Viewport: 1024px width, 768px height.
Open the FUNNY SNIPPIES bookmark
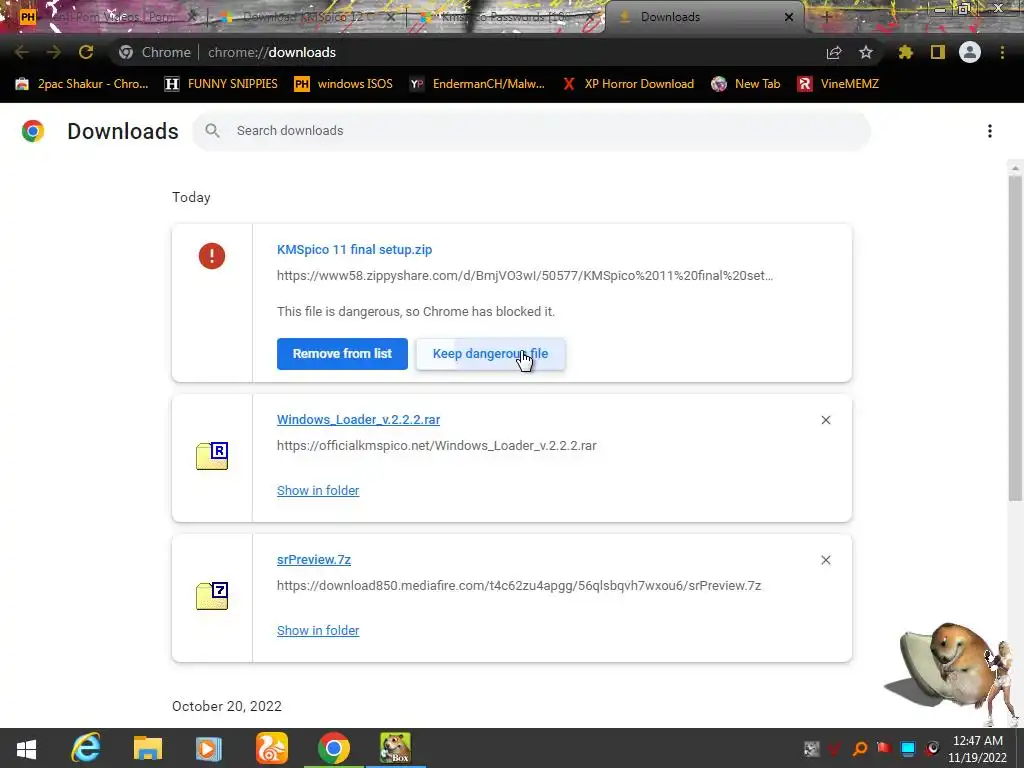[x=221, y=84]
